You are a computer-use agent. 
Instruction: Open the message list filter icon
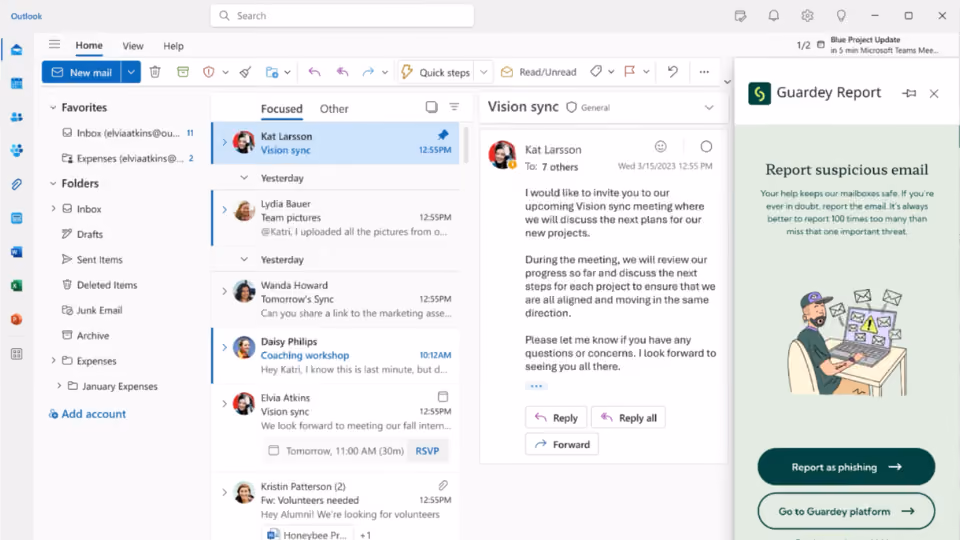pos(454,107)
